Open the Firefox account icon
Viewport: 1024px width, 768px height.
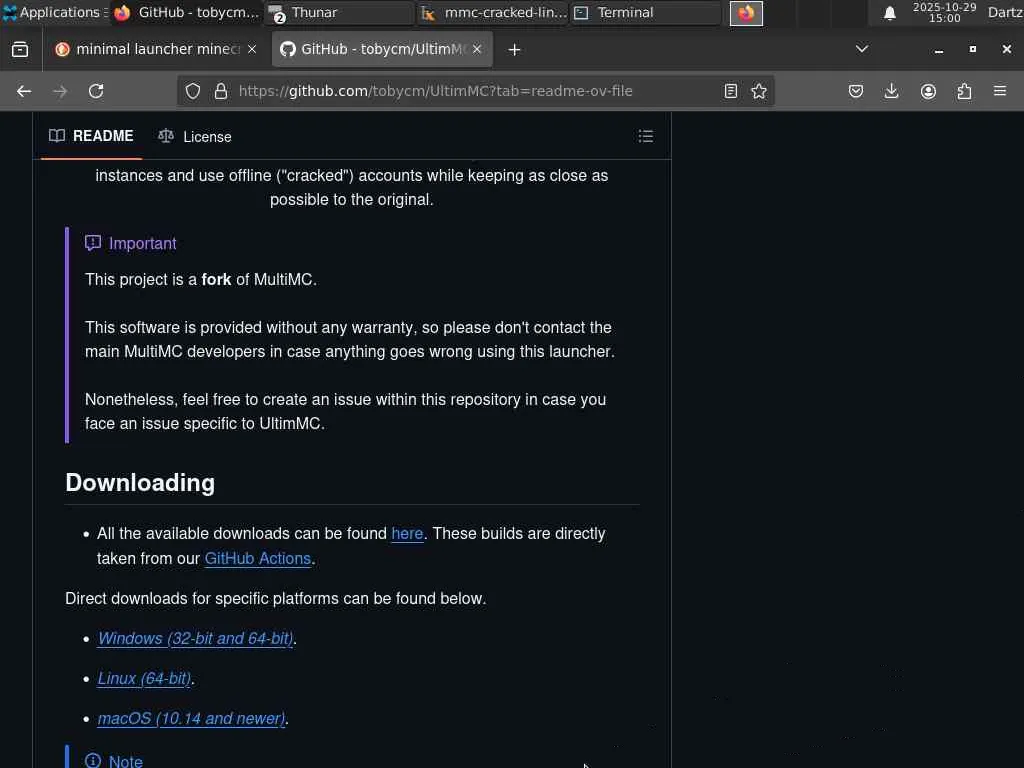click(x=928, y=91)
